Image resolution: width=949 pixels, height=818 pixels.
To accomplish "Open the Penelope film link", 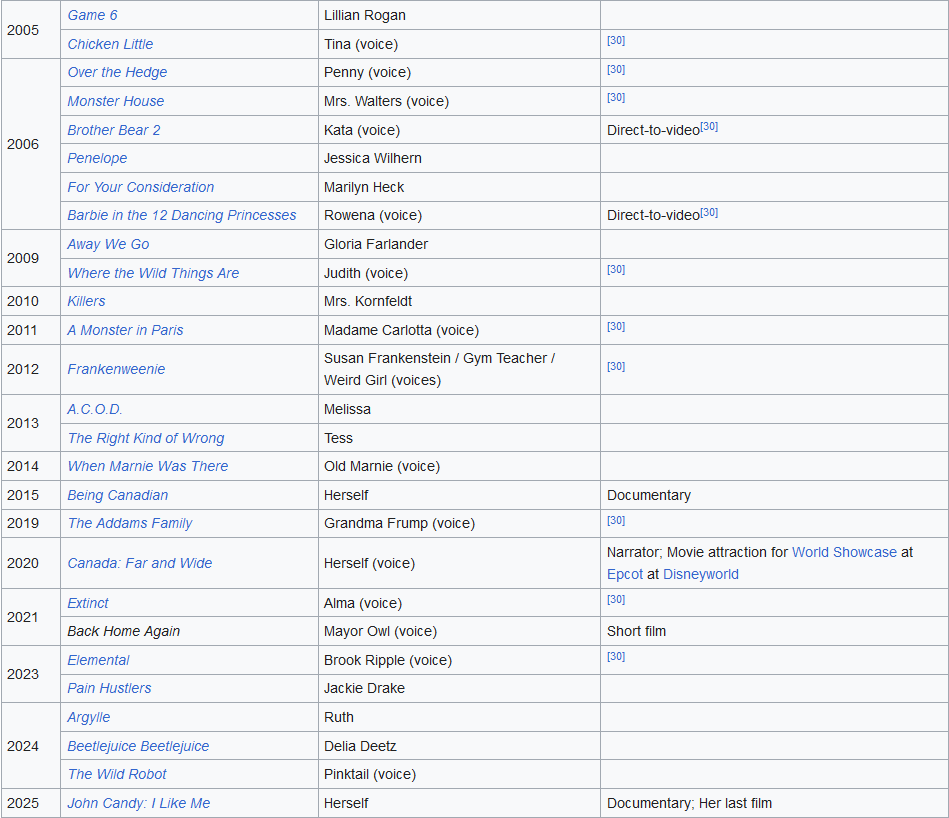I will tap(97, 158).
